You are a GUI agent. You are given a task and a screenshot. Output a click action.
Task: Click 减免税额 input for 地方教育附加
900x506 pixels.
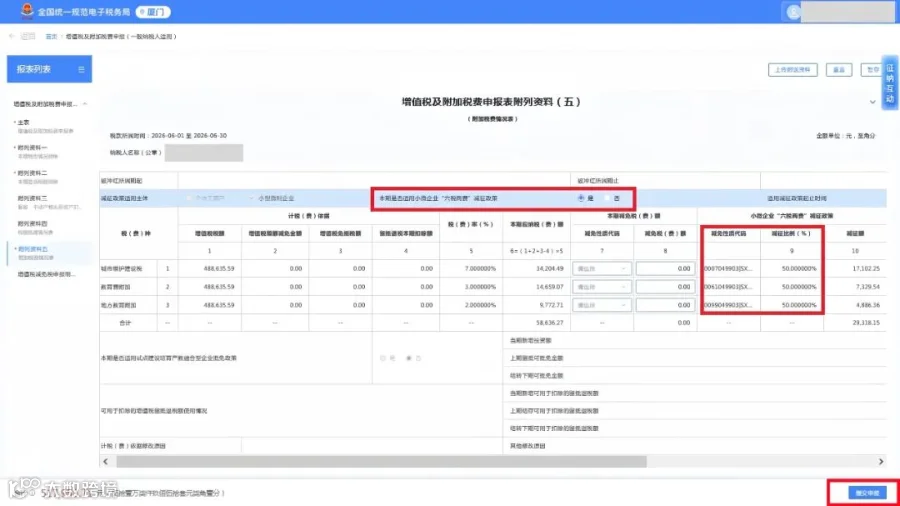[665, 305]
